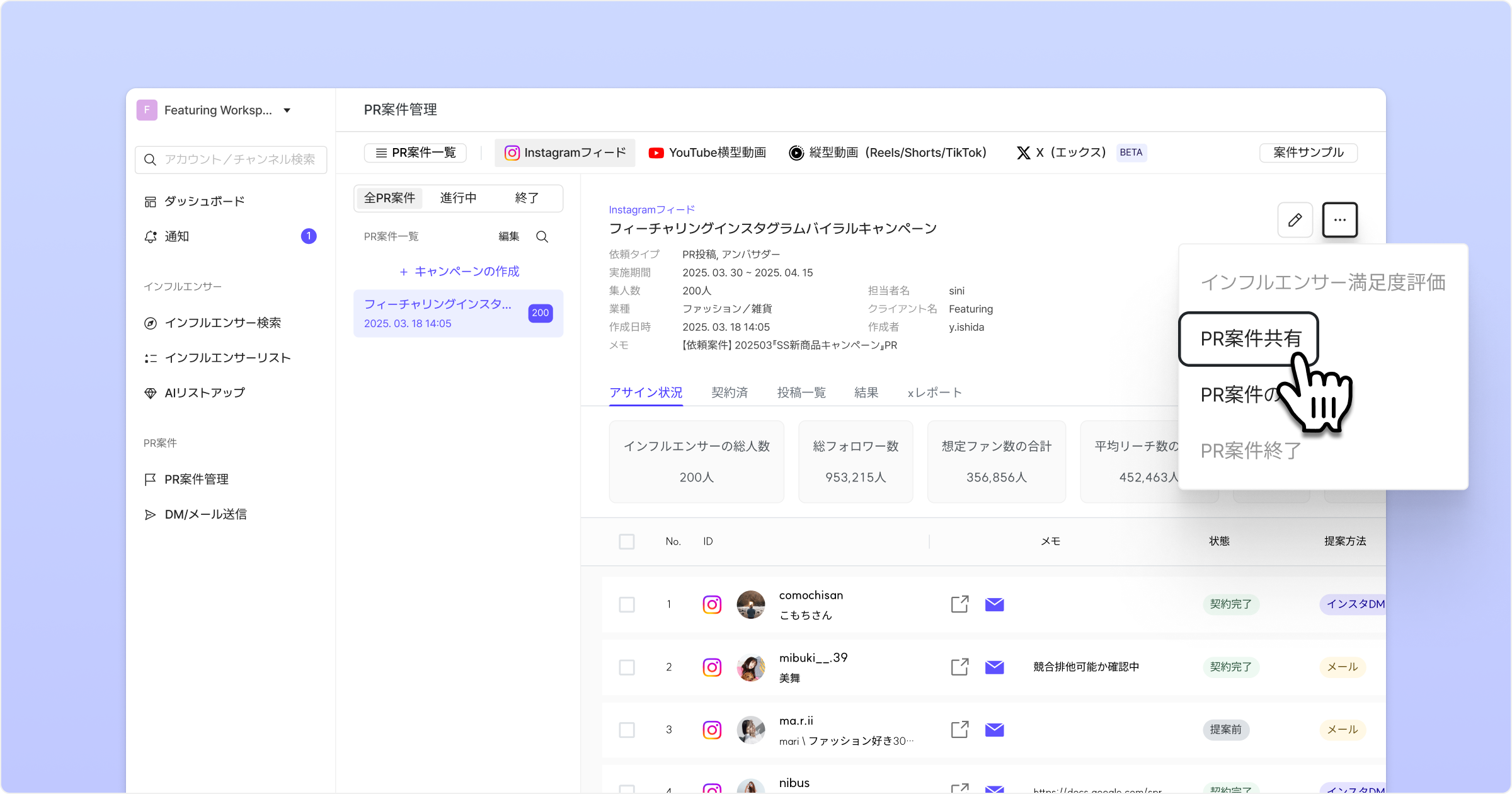Open notifications bell item 通知
Viewport: 1512px width, 794px height.
[177, 236]
